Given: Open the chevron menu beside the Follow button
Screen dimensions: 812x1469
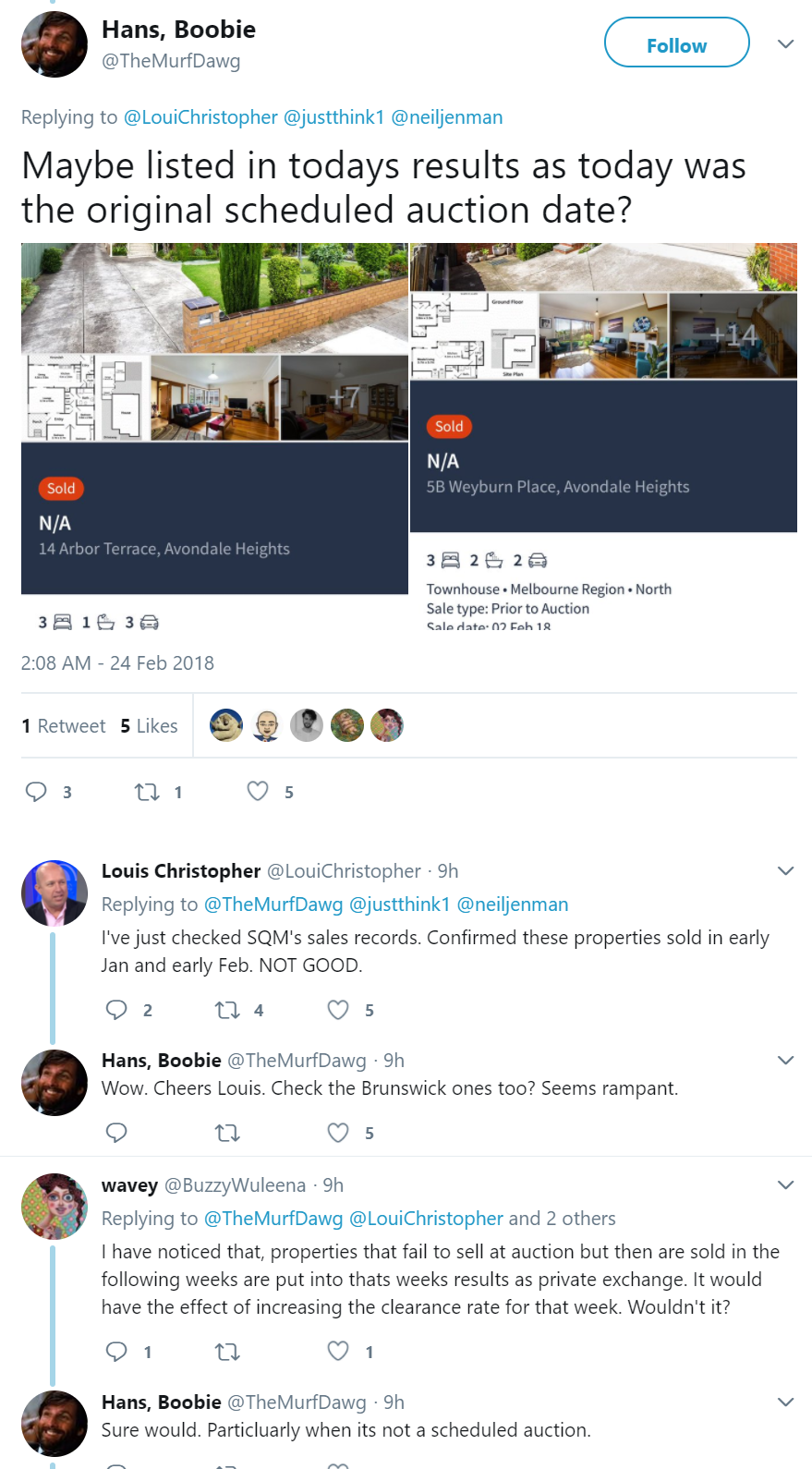Looking at the screenshot, I should pyautogui.click(x=786, y=43).
